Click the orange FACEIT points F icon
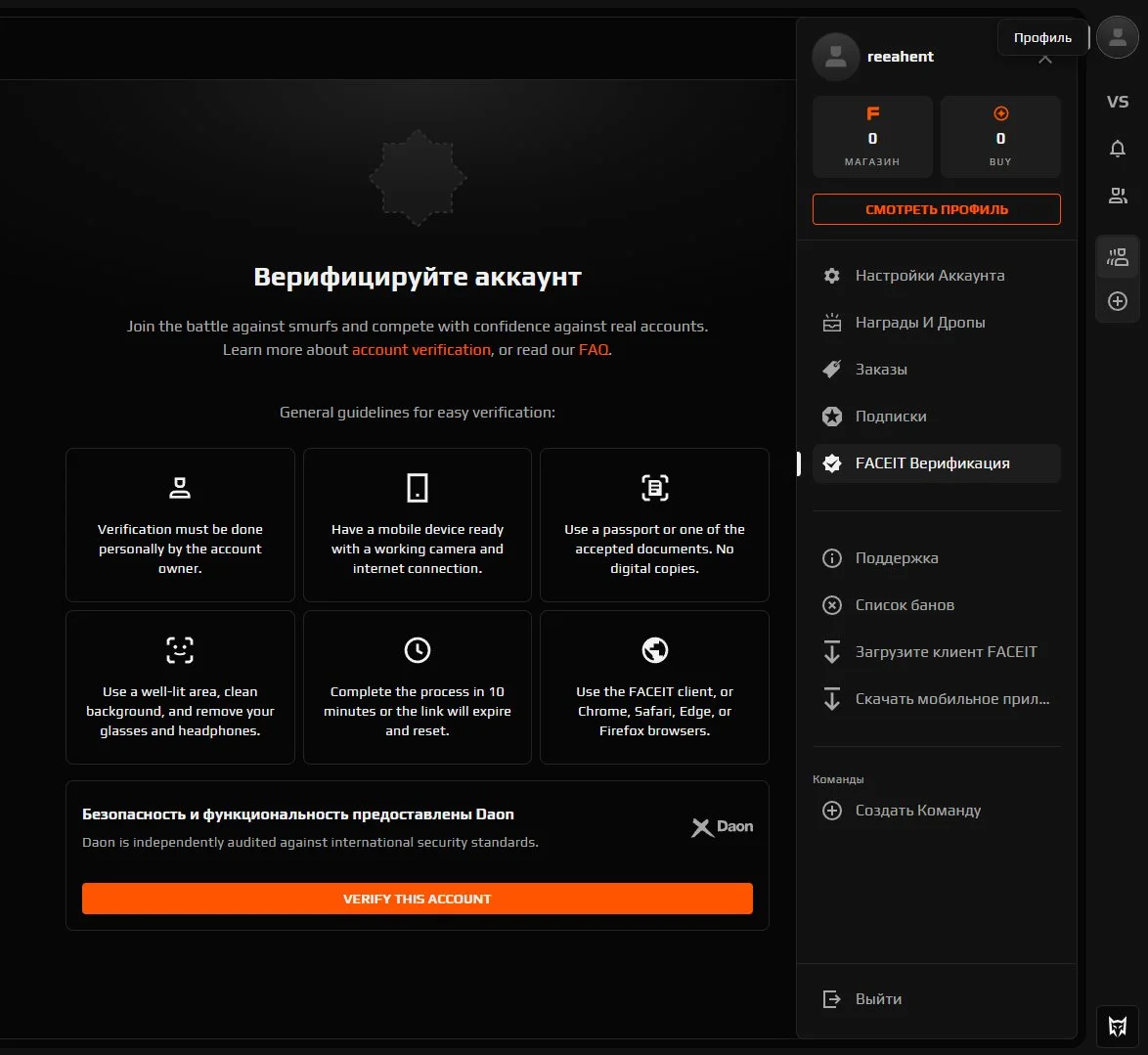Image resolution: width=1148 pixels, height=1055 pixels. (872, 113)
